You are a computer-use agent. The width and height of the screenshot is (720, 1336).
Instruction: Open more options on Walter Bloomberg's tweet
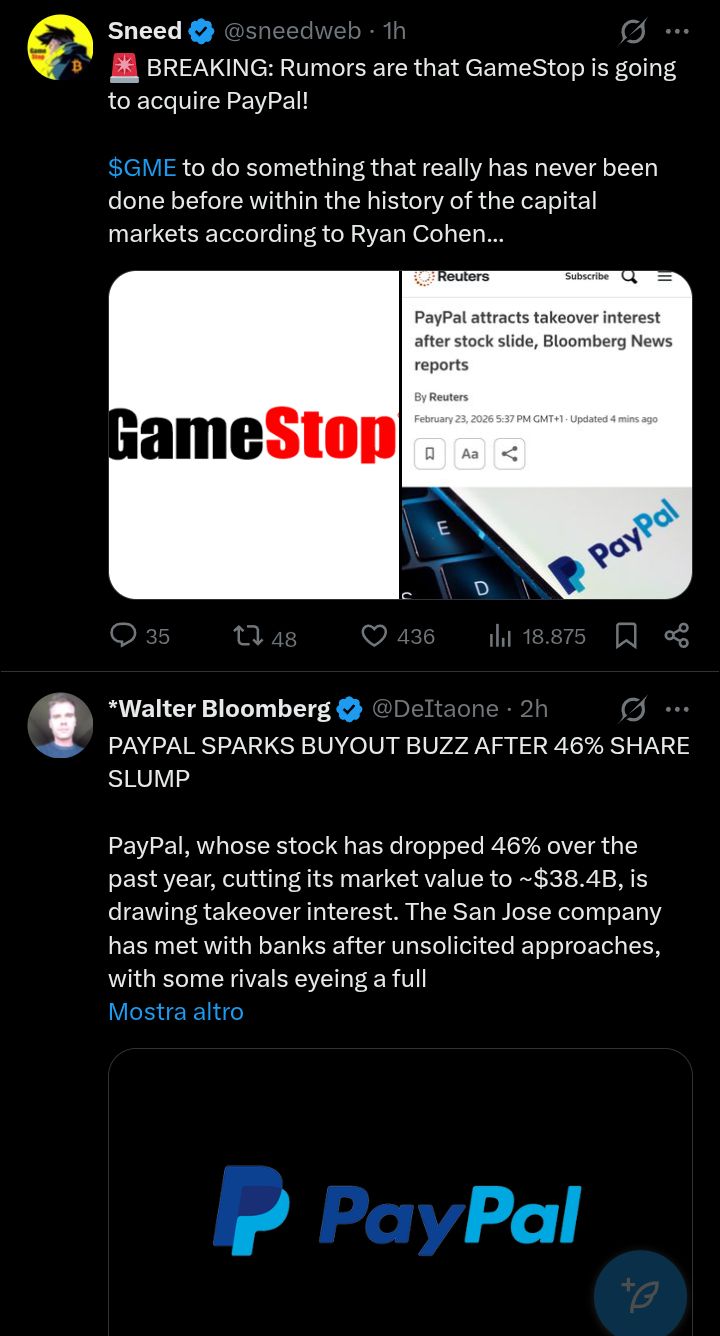tap(678, 709)
